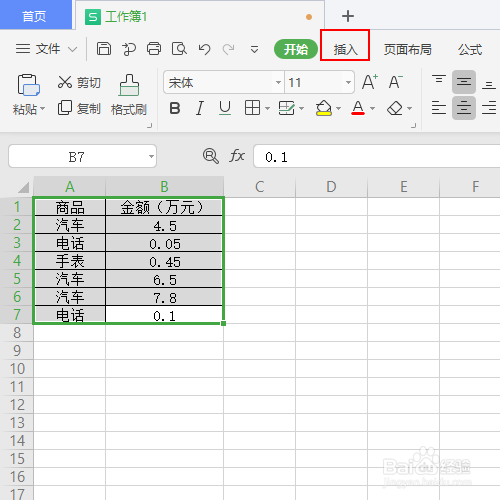500x500 pixels.
Task: Click the cell with value 7.8
Action: (x=164, y=297)
